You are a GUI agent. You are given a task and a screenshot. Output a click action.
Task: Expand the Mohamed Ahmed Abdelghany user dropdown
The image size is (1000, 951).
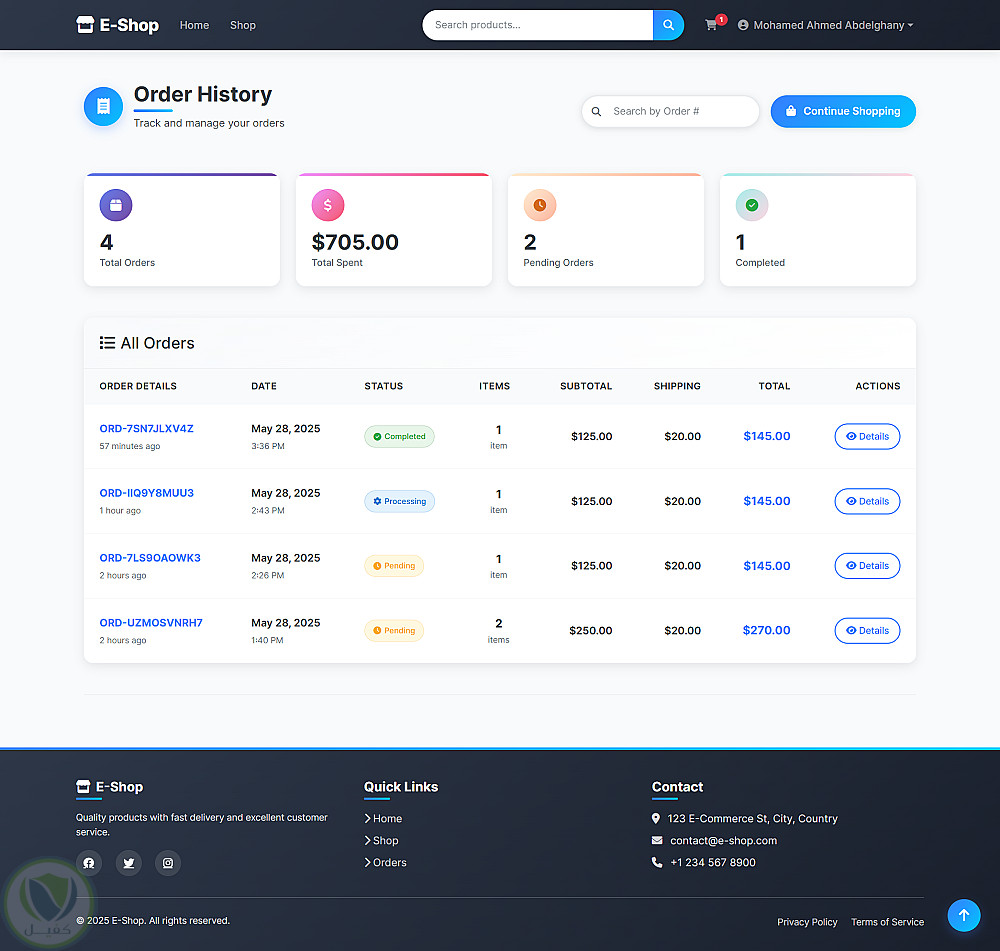(825, 25)
